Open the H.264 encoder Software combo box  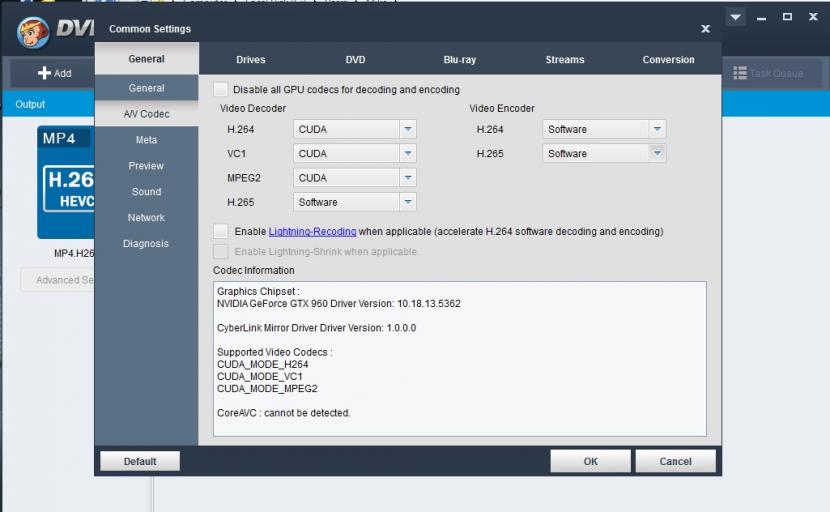604,129
